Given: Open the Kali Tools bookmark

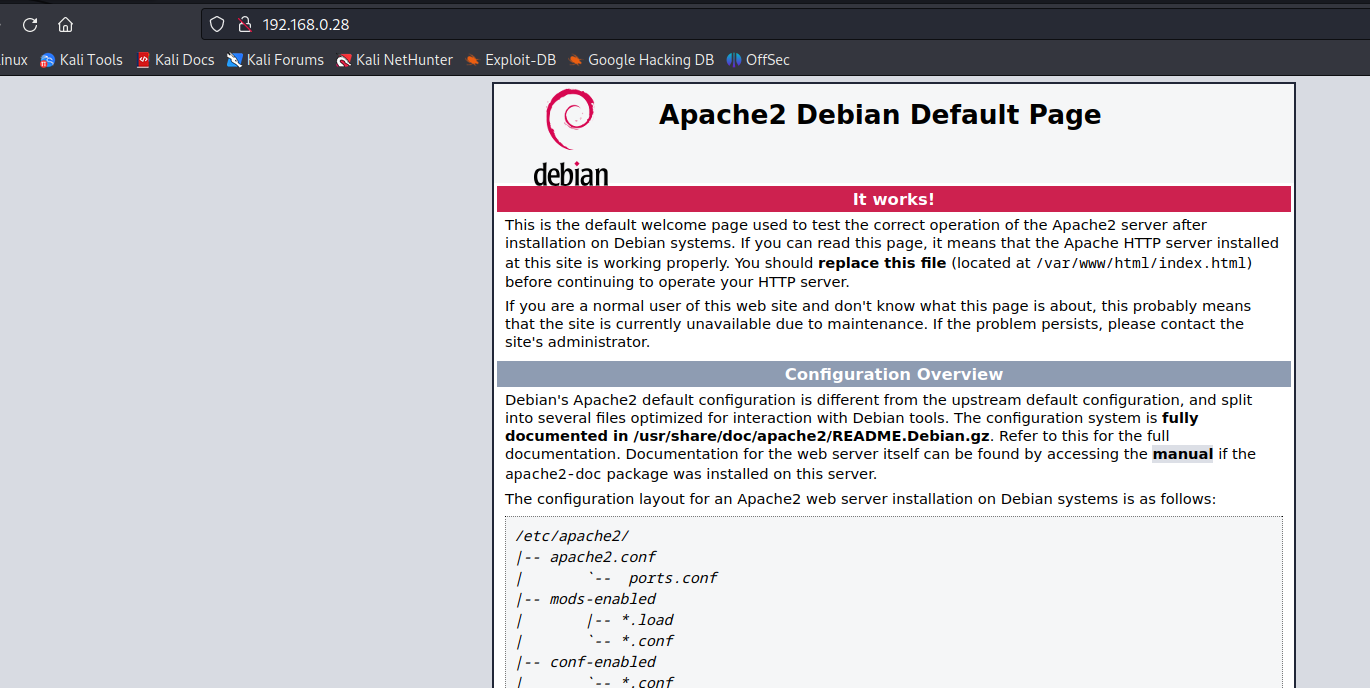Looking at the screenshot, I should tap(81, 60).
